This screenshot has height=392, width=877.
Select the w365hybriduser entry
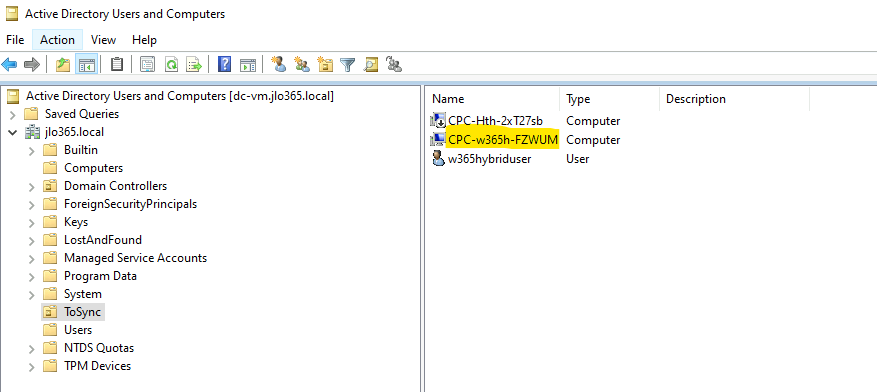(x=489, y=158)
